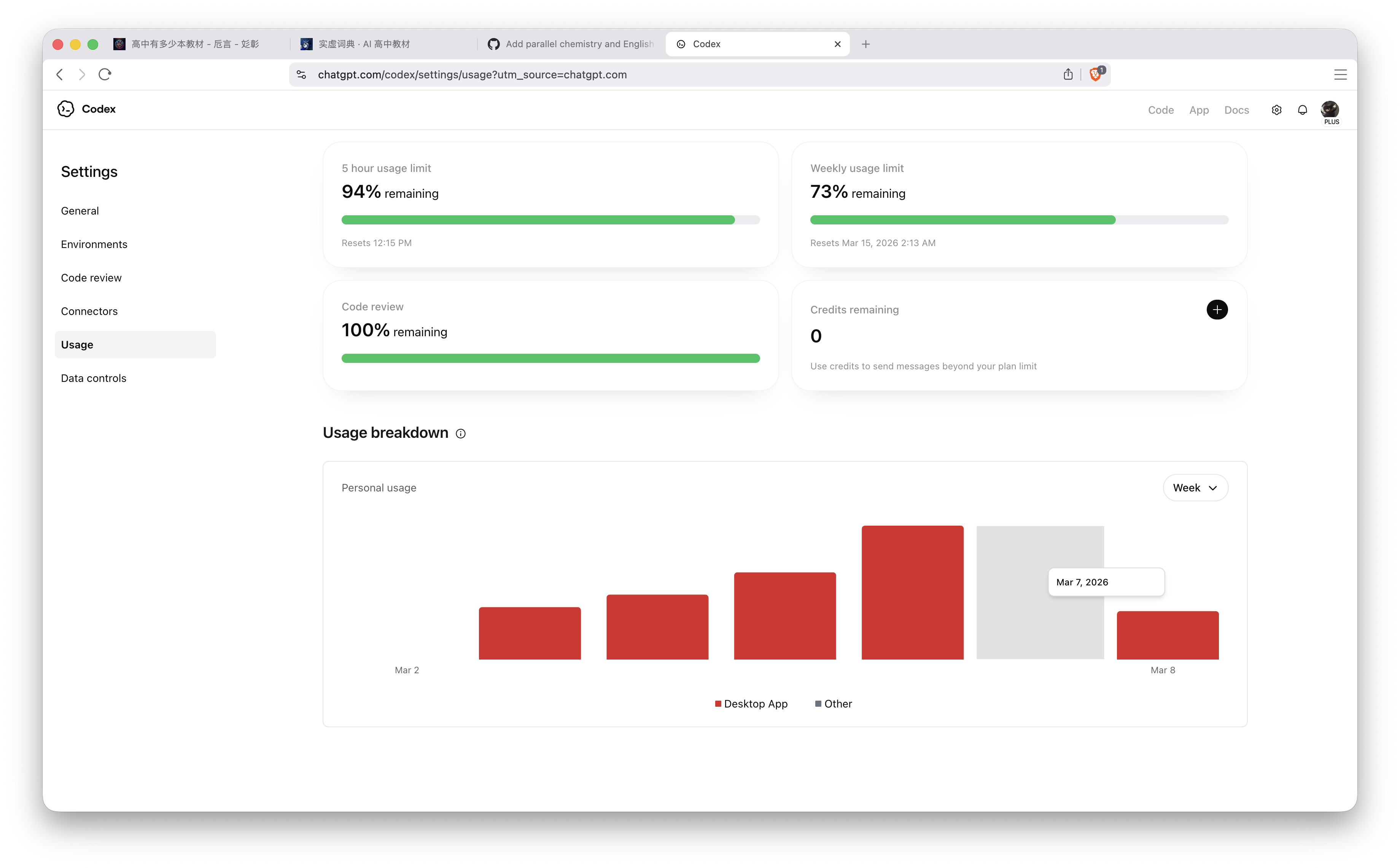The height and width of the screenshot is (868, 1400).
Task: Click the Usage breakdown info icon
Action: (460, 433)
